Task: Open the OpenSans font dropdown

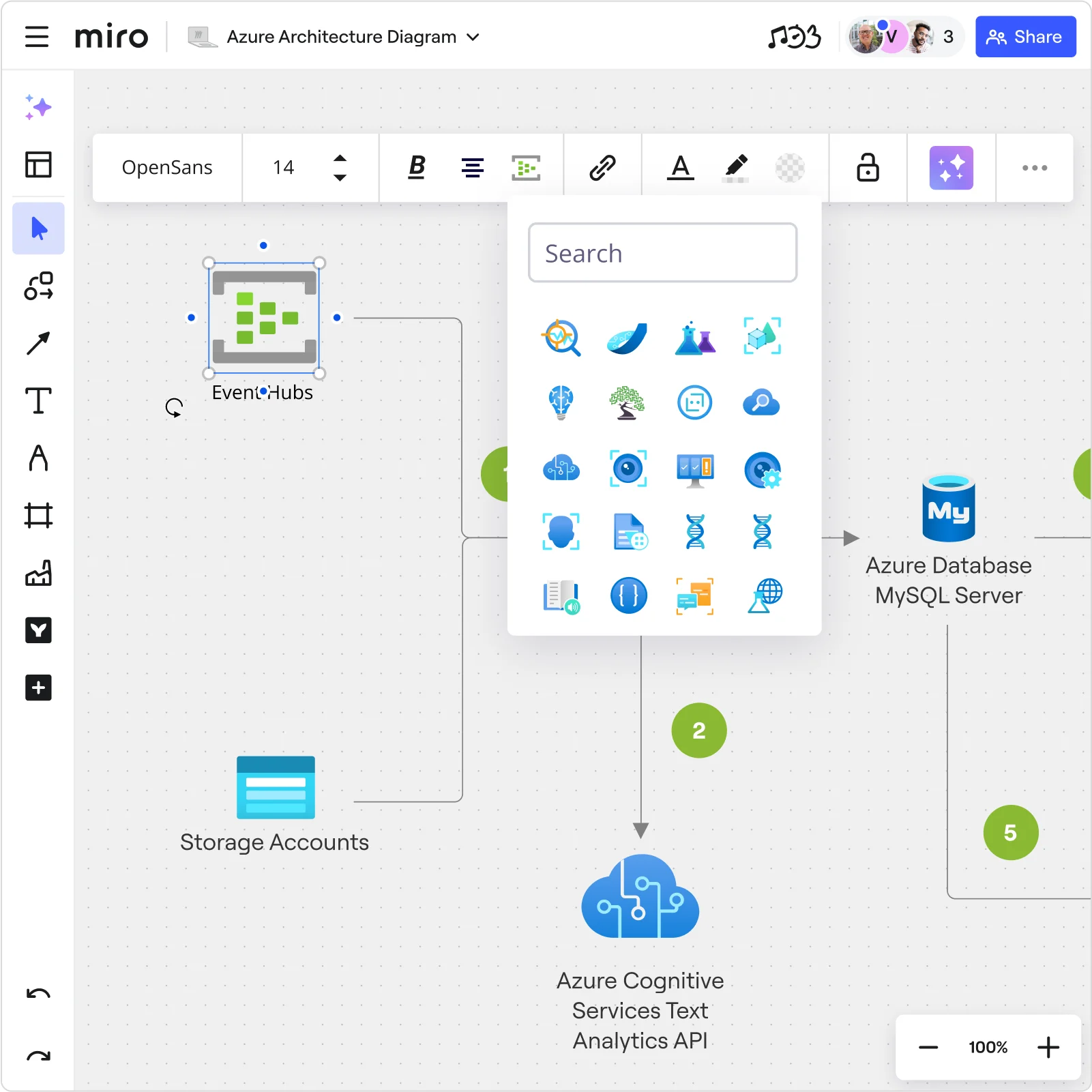Action: 167,168
